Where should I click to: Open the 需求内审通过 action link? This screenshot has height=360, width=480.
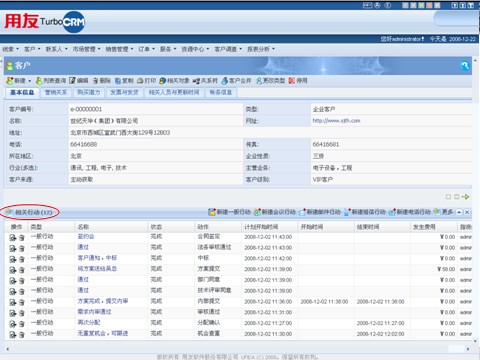(x=94, y=312)
